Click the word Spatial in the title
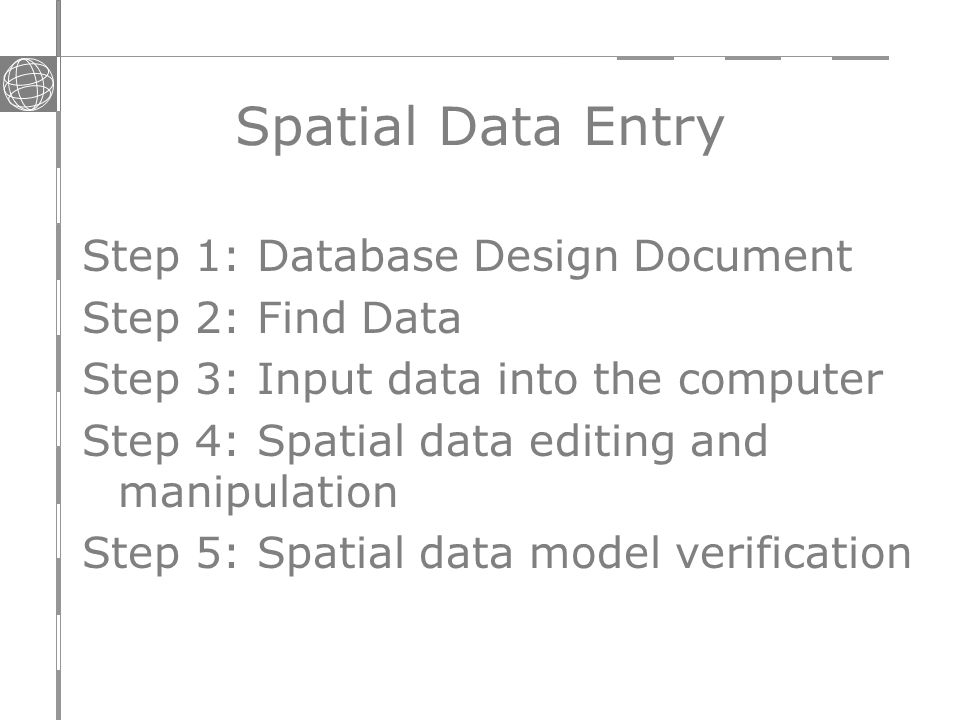Viewport: 960px width, 720px height. point(326,129)
